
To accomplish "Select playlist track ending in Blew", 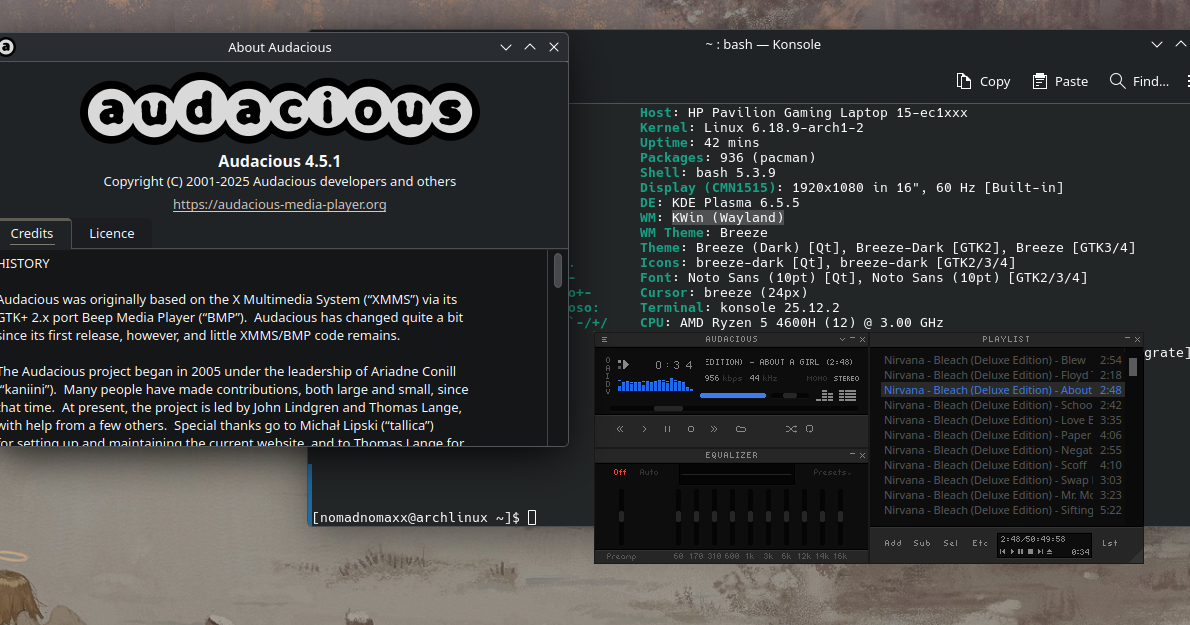I will (x=1002, y=360).
